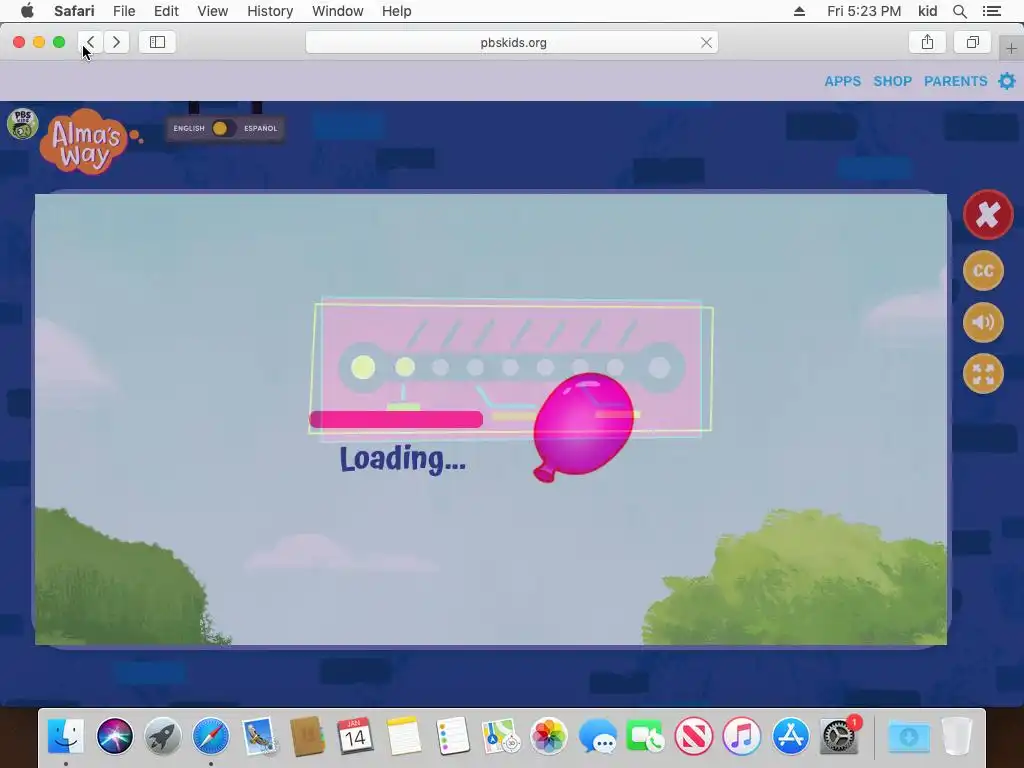Open the Safari menu
Image resolution: width=1024 pixels, height=768 pixels.
(74, 11)
